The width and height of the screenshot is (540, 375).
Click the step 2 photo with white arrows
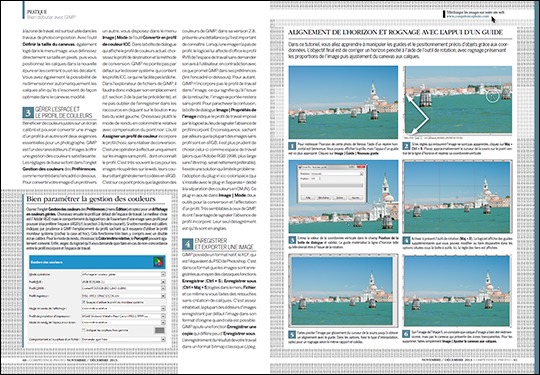pos(458,100)
